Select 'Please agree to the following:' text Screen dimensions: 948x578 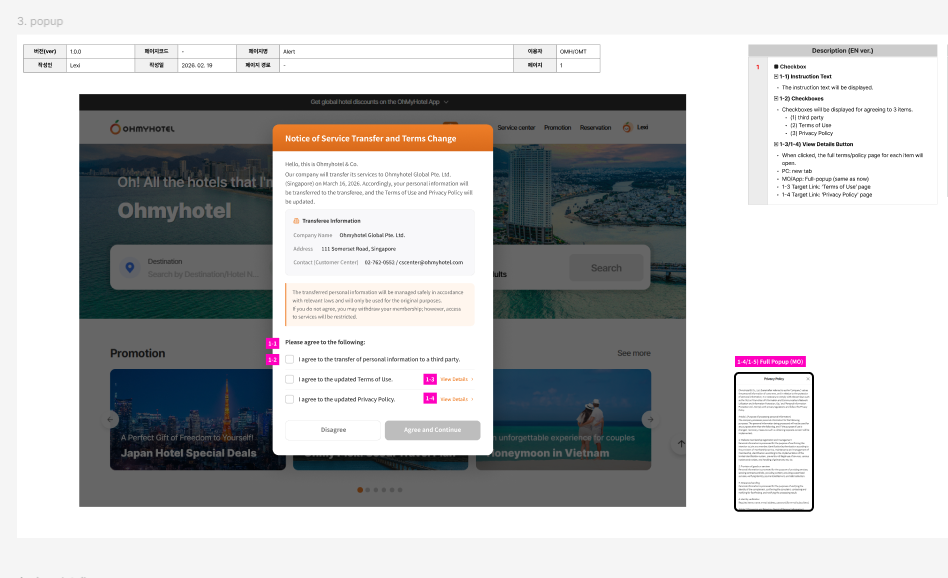coord(325,342)
